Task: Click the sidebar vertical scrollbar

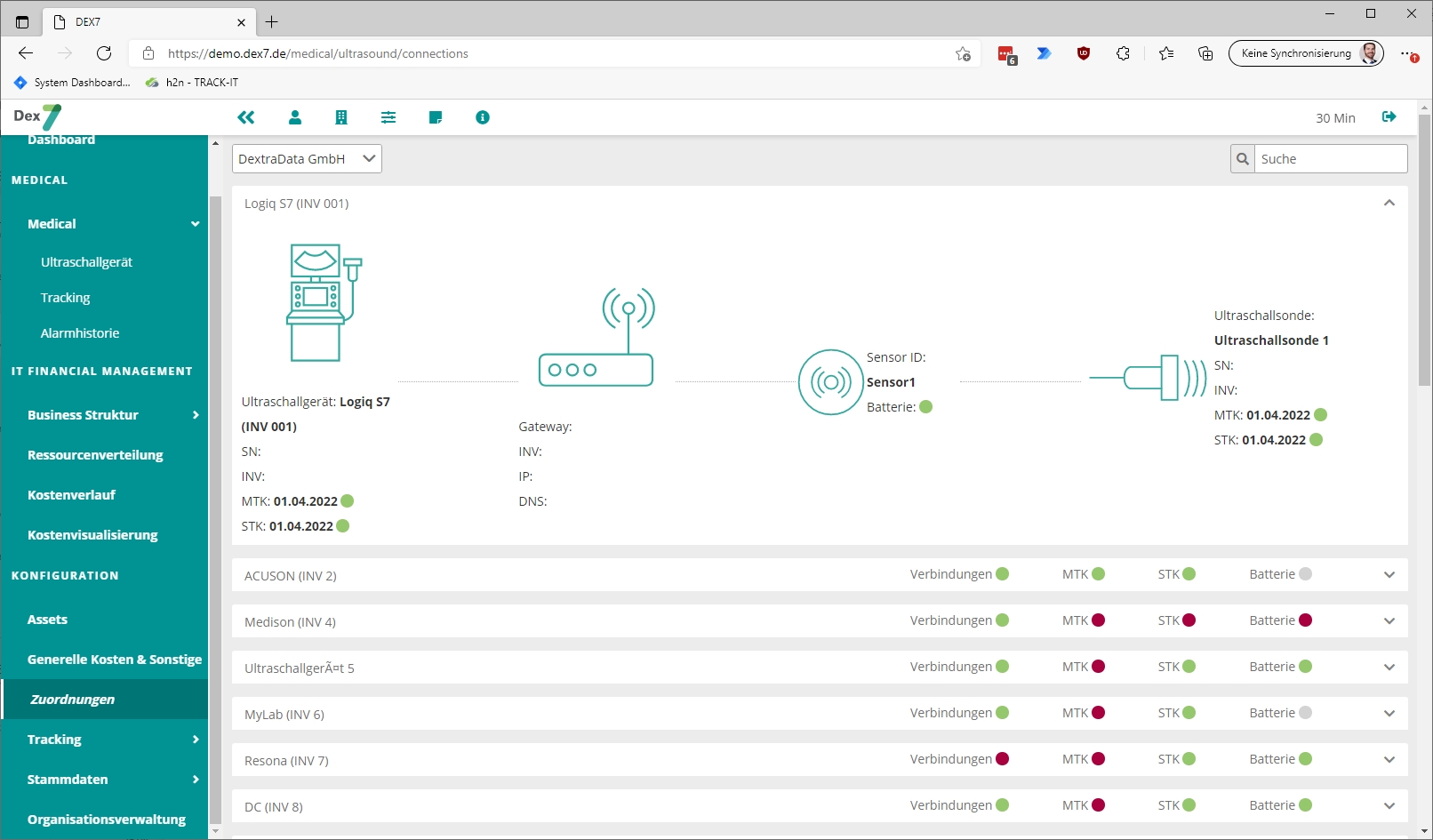Action: tap(214, 511)
